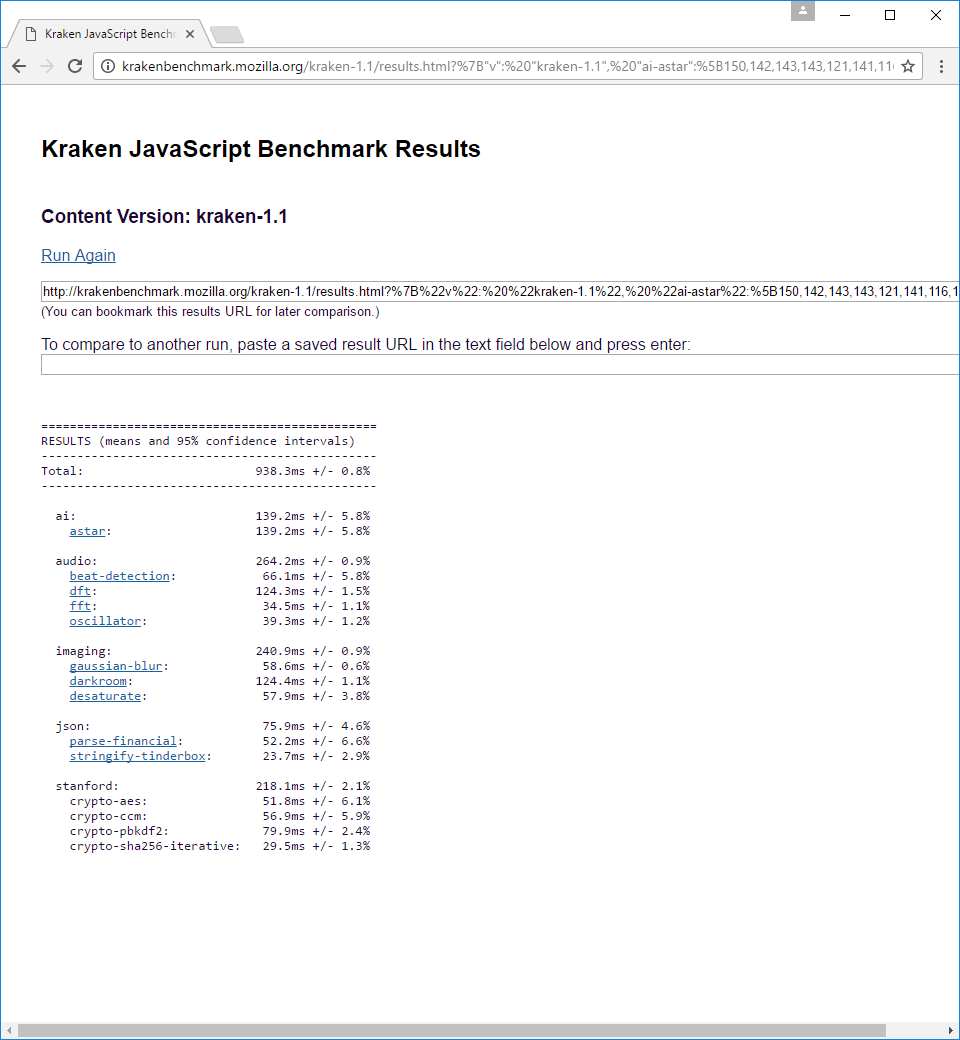Screen dimensions: 960x1040
Task: Bookmark this page with the star icon
Action: (908, 66)
